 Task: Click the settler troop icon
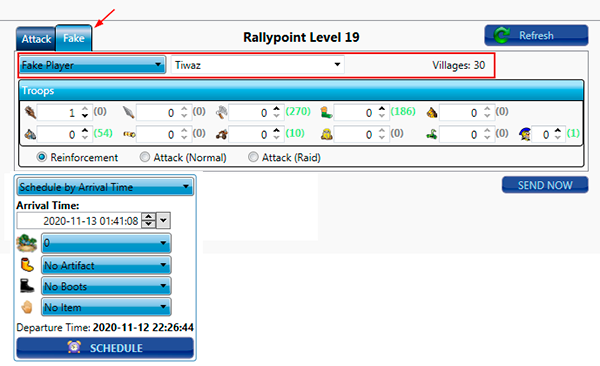(432, 134)
